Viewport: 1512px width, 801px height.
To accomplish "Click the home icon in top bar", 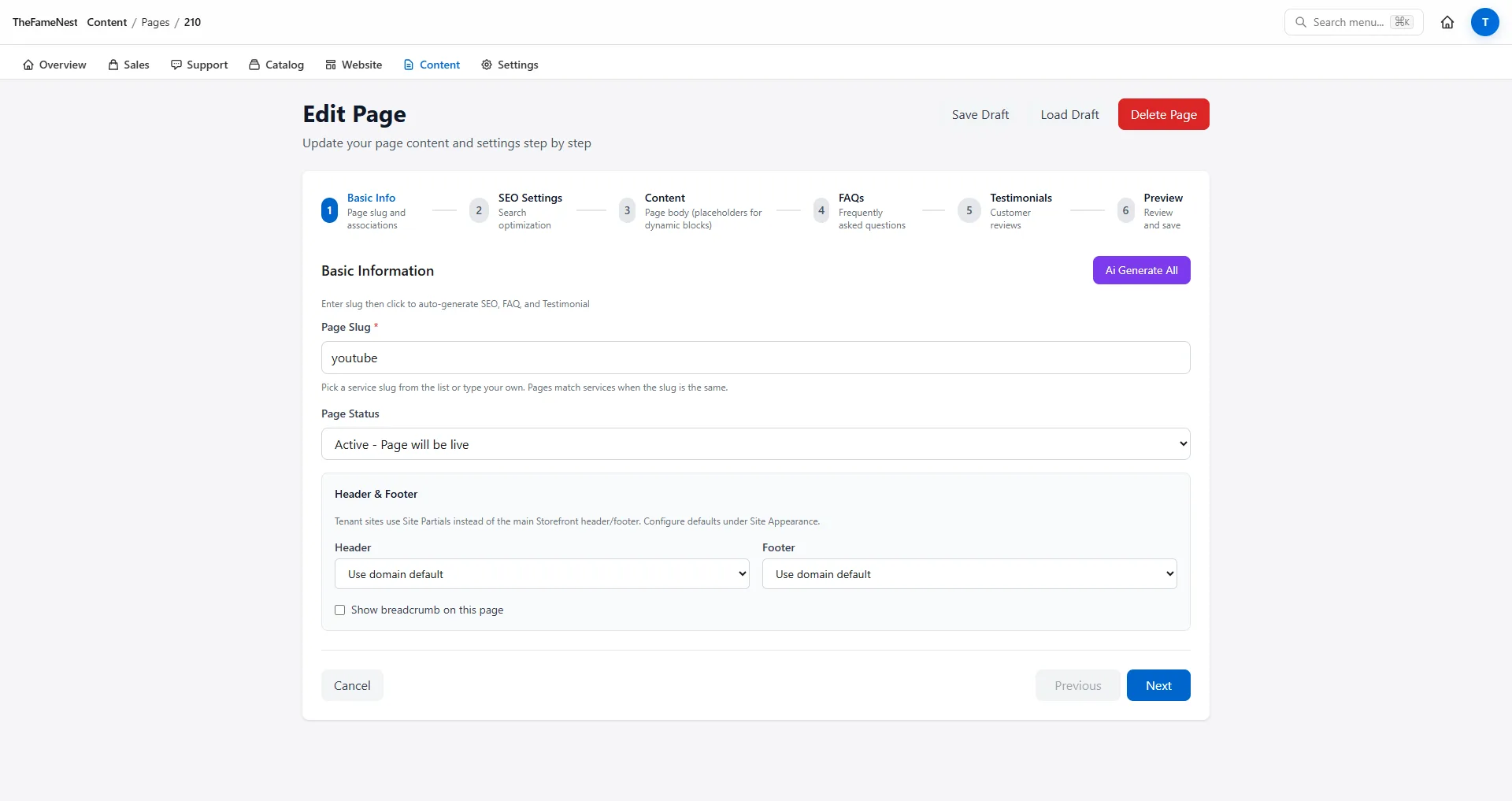I will click(1447, 22).
